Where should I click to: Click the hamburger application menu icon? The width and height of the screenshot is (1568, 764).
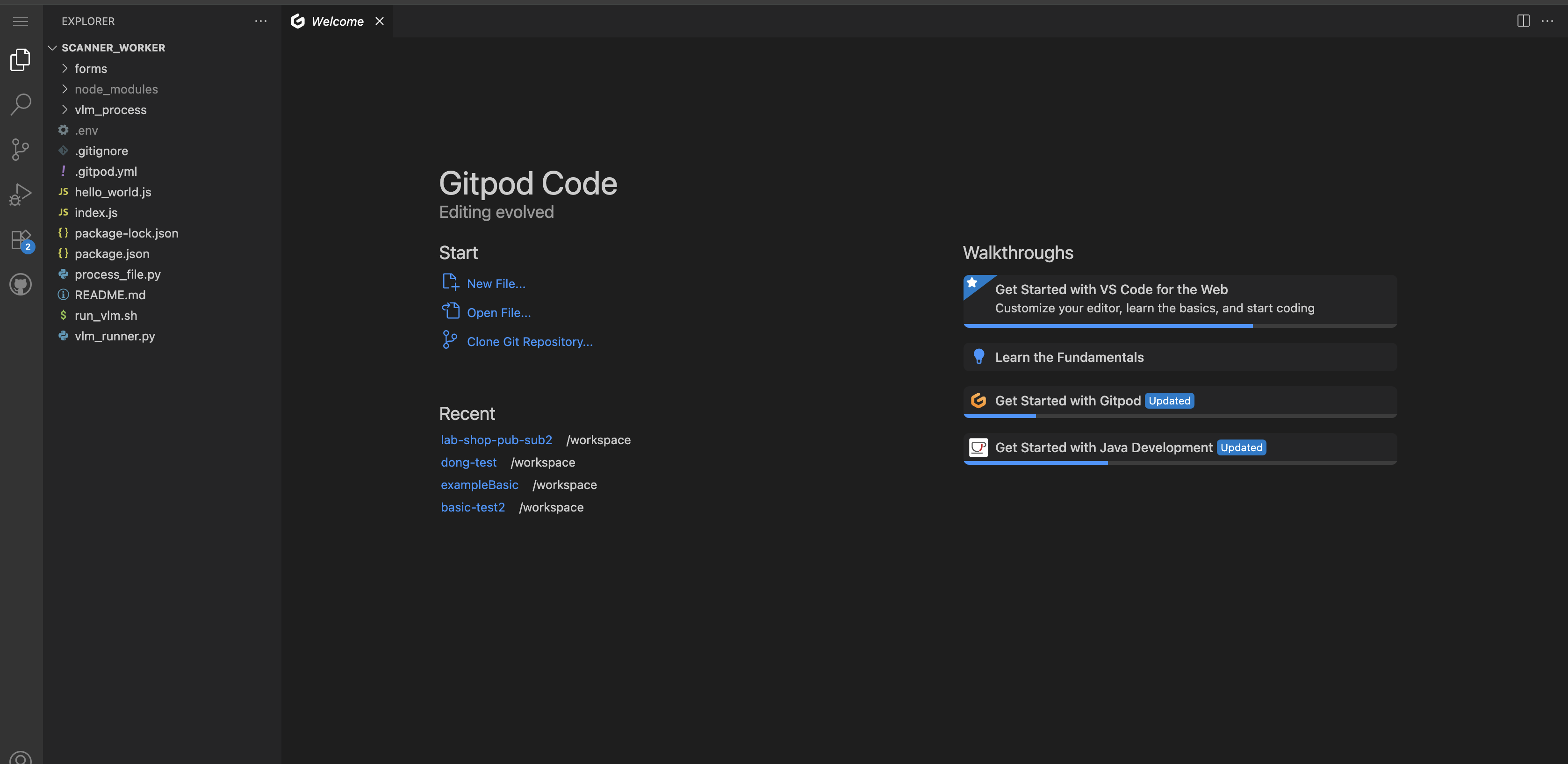(21, 22)
